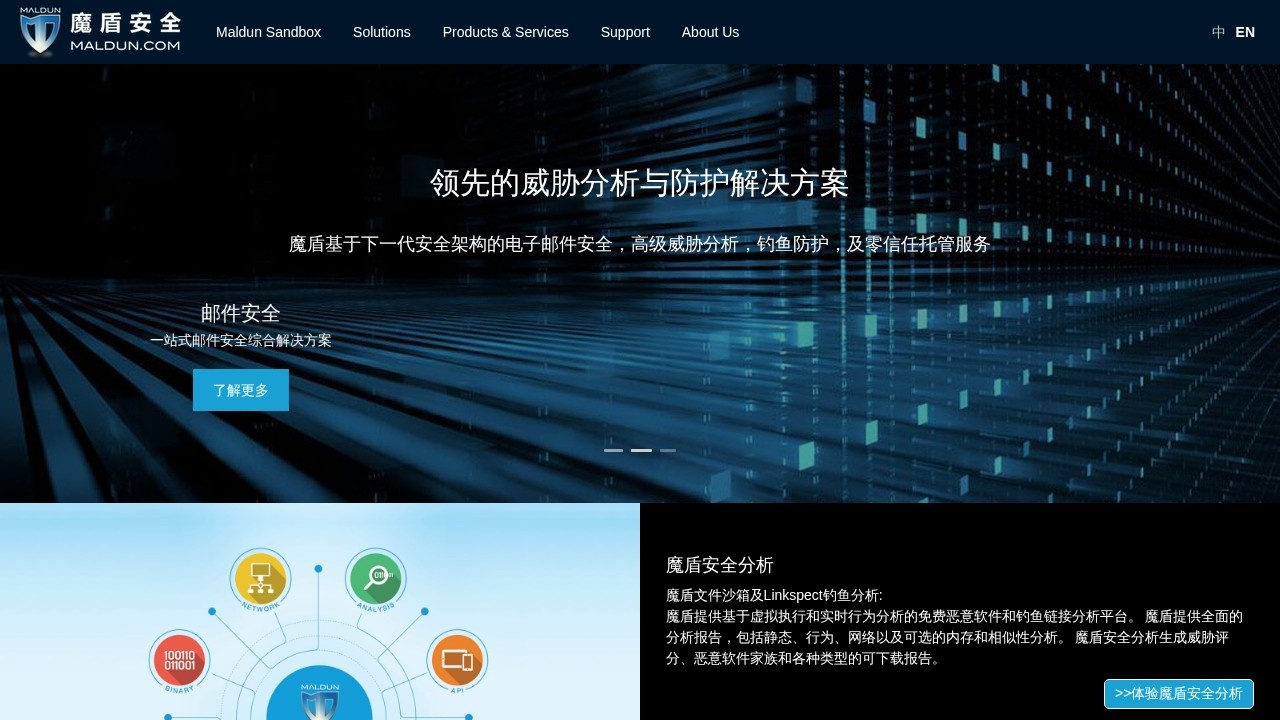Open the Support menu item

(625, 32)
